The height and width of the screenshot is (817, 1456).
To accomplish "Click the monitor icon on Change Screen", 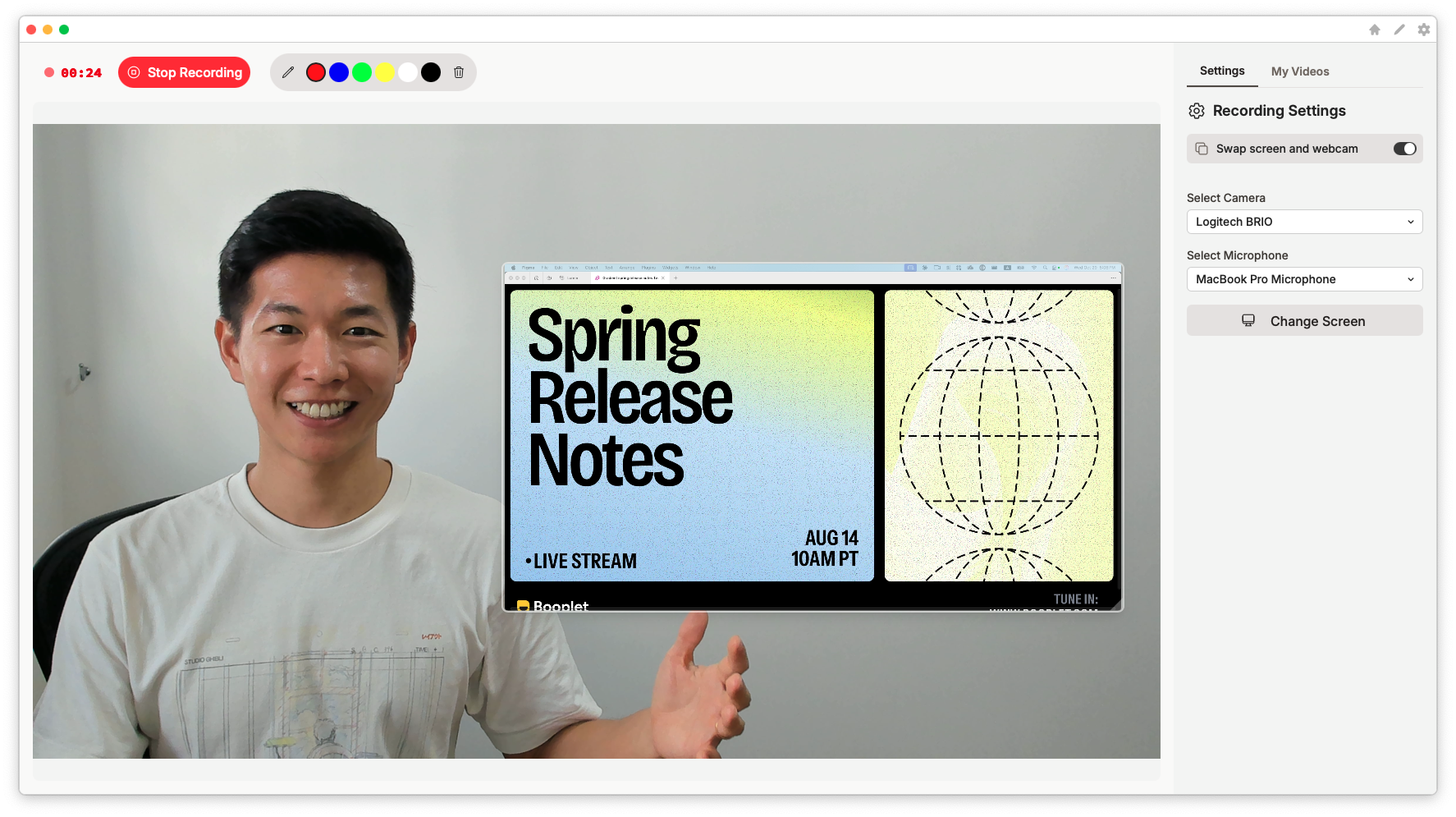I will click(1248, 320).
